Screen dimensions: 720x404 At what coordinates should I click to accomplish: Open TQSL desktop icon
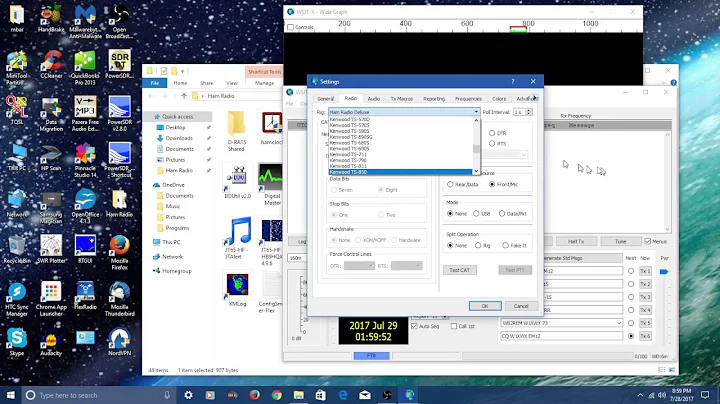(x=17, y=110)
